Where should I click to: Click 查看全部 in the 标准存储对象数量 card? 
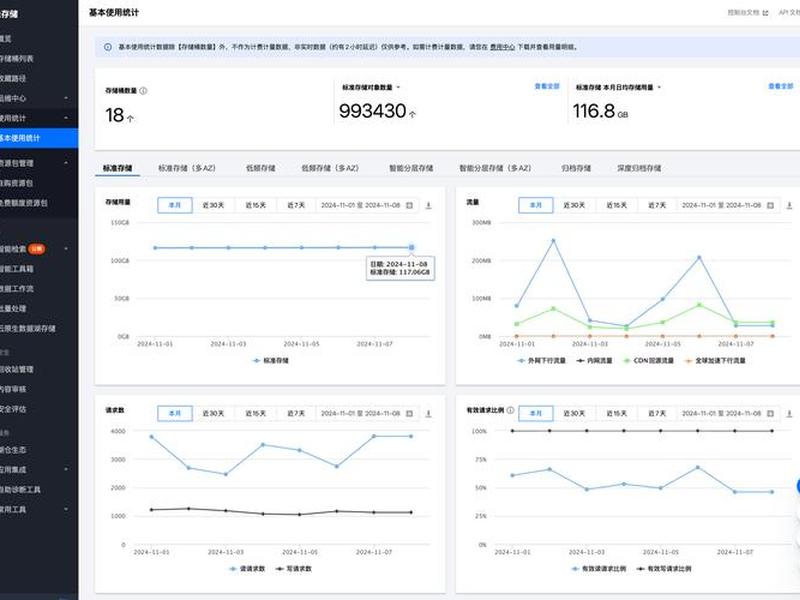[x=547, y=86]
